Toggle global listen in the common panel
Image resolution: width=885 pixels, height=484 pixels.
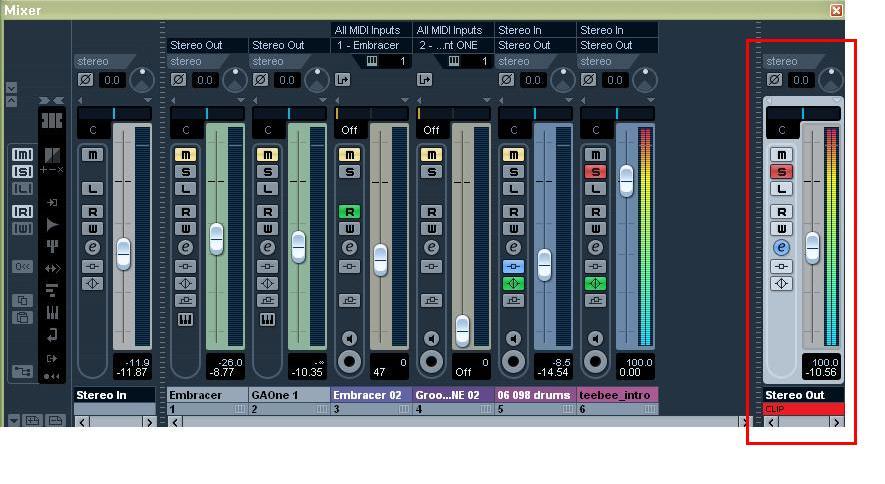click(x=22, y=188)
